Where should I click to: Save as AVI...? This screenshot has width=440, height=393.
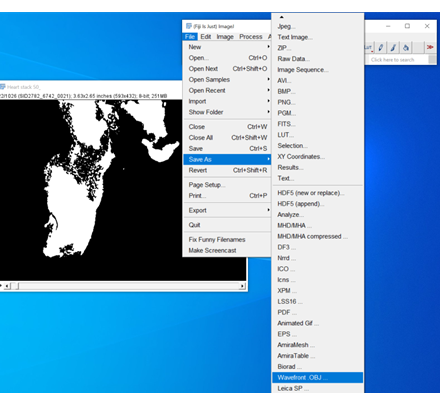pyautogui.click(x=318, y=81)
